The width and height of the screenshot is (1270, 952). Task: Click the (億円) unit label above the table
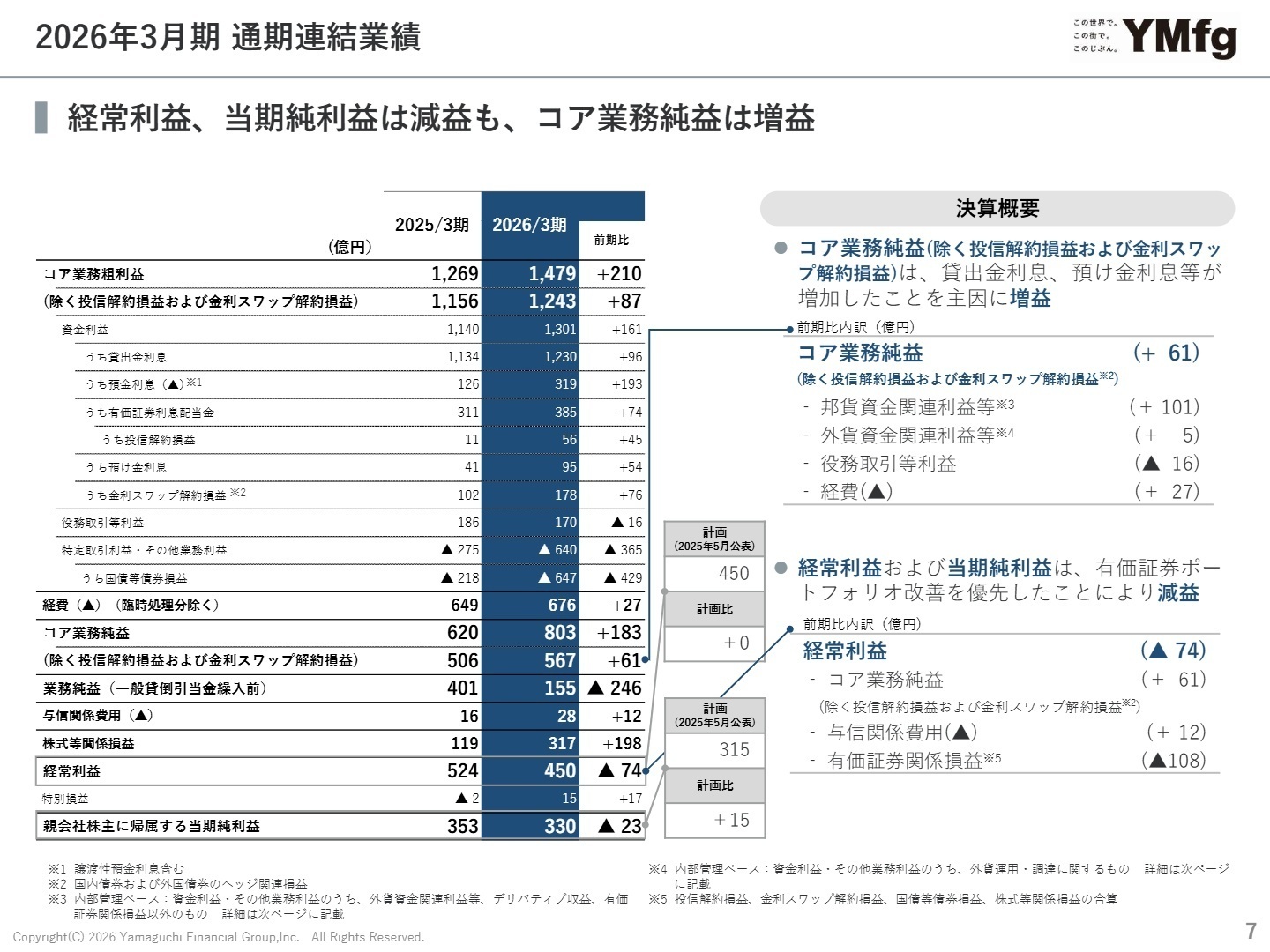pos(350,247)
